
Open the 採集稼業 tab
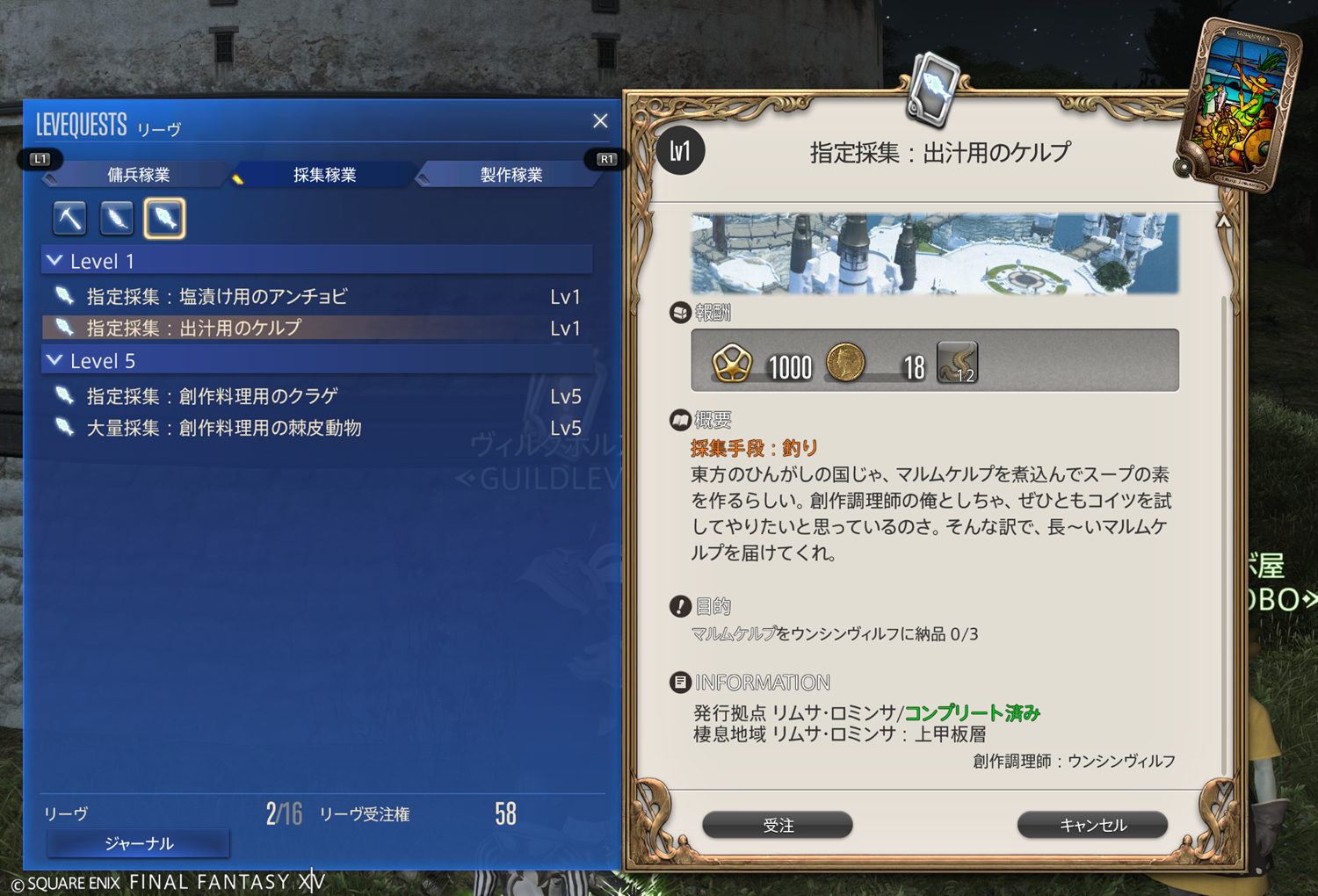pos(324,174)
